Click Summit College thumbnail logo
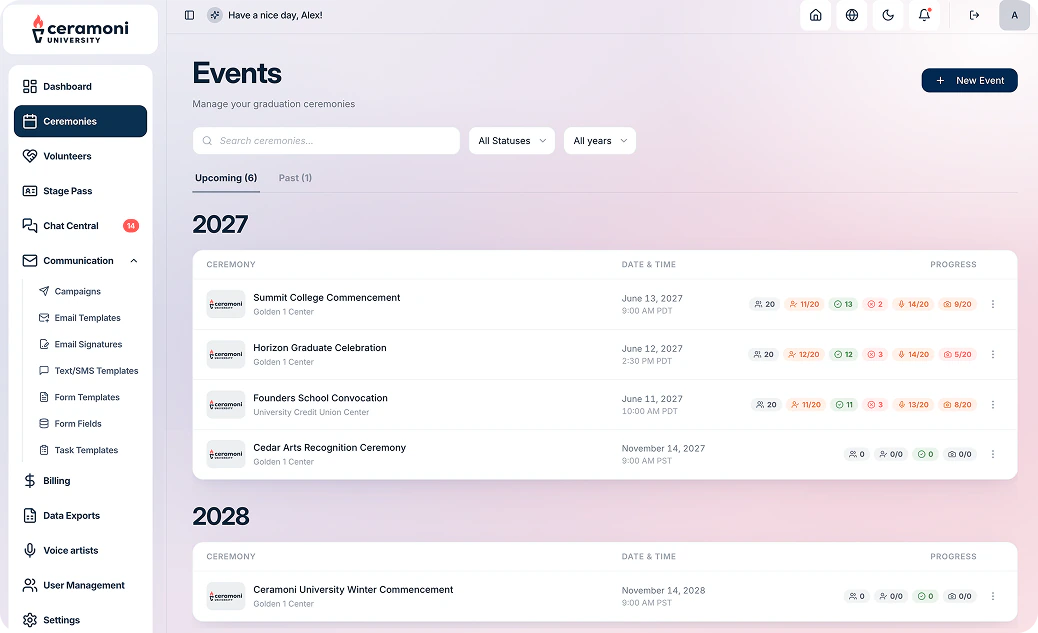The image size is (1038, 633). point(226,304)
